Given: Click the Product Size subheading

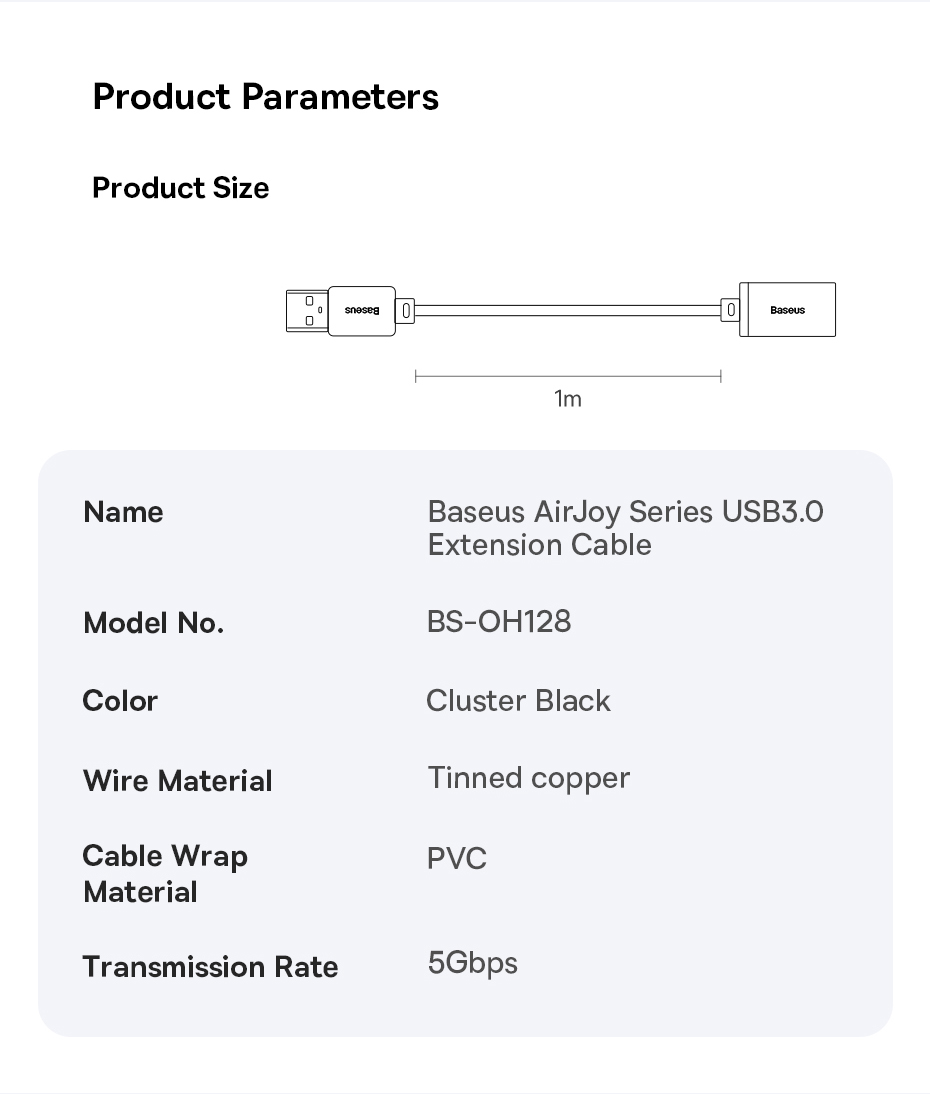Looking at the screenshot, I should (180, 188).
